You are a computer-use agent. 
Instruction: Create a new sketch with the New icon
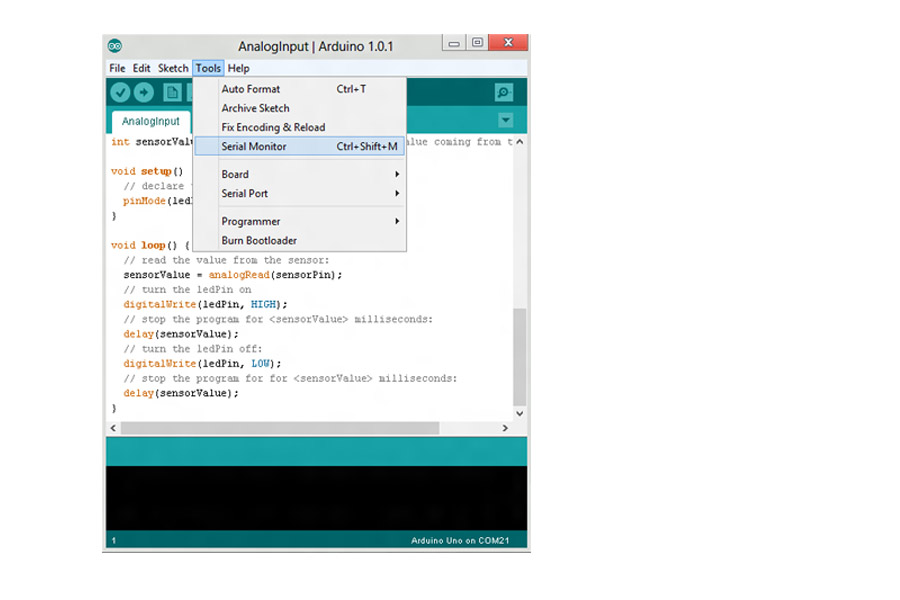(172, 93)
